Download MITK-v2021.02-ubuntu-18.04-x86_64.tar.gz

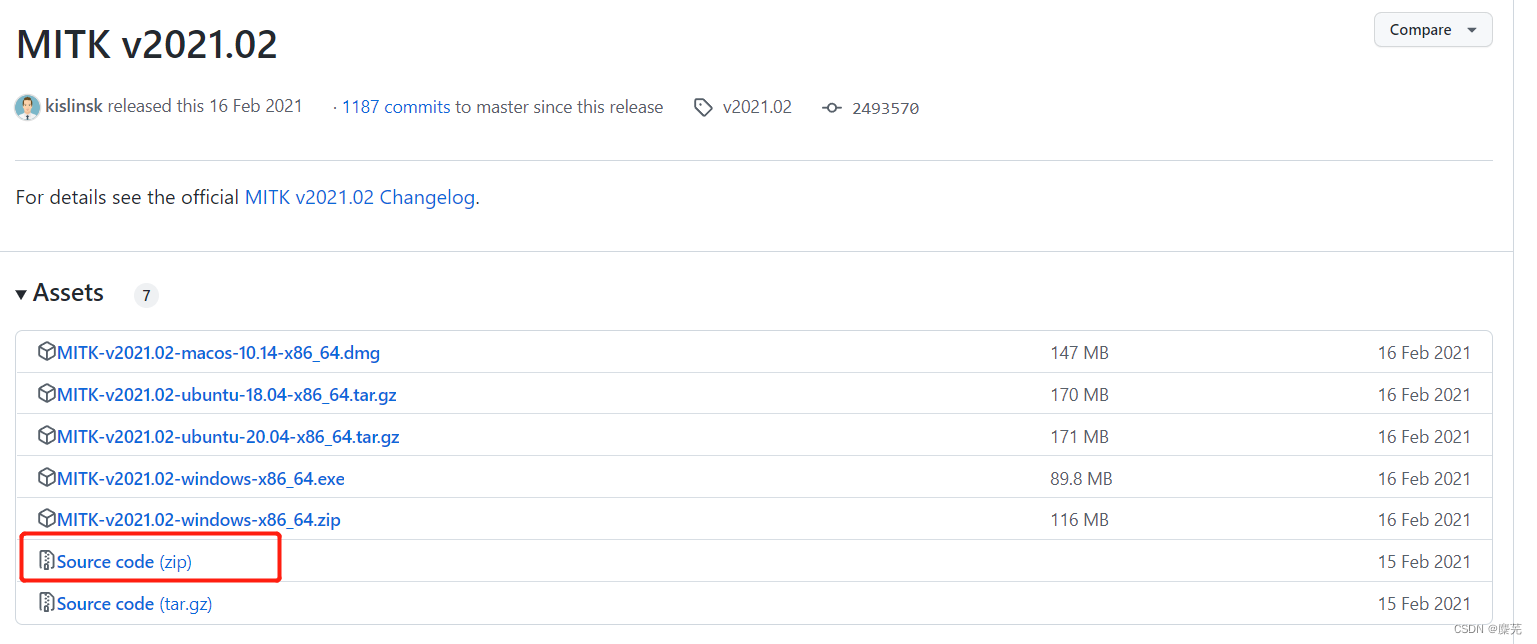tap(227, 395)
